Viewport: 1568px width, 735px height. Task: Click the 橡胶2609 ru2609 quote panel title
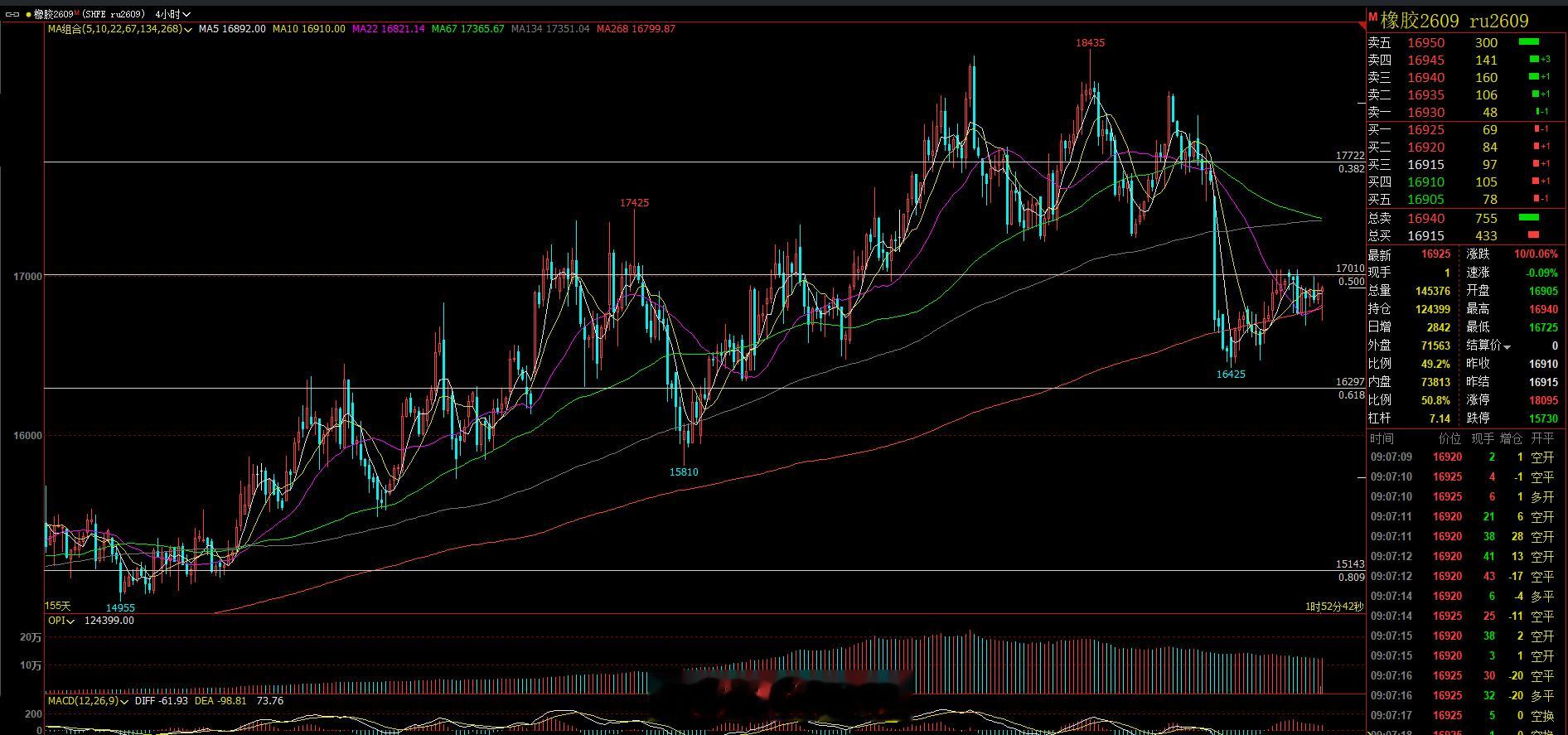point(1454,20)
